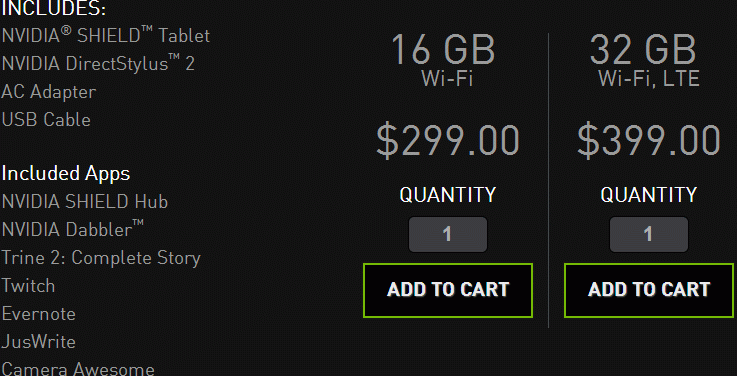Click NVIDIA DirectStylus 2 list item
The image size is (737, 376).
click(x=98, y=63)
